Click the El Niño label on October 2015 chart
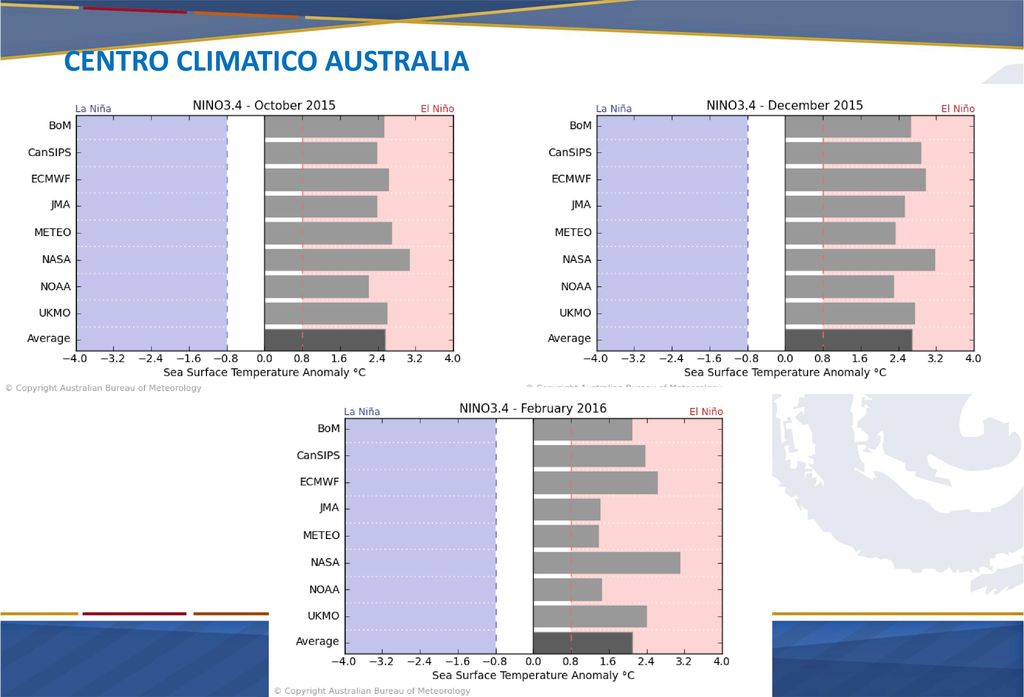The width and height of the screenshot is (1024, 697). 437,108
